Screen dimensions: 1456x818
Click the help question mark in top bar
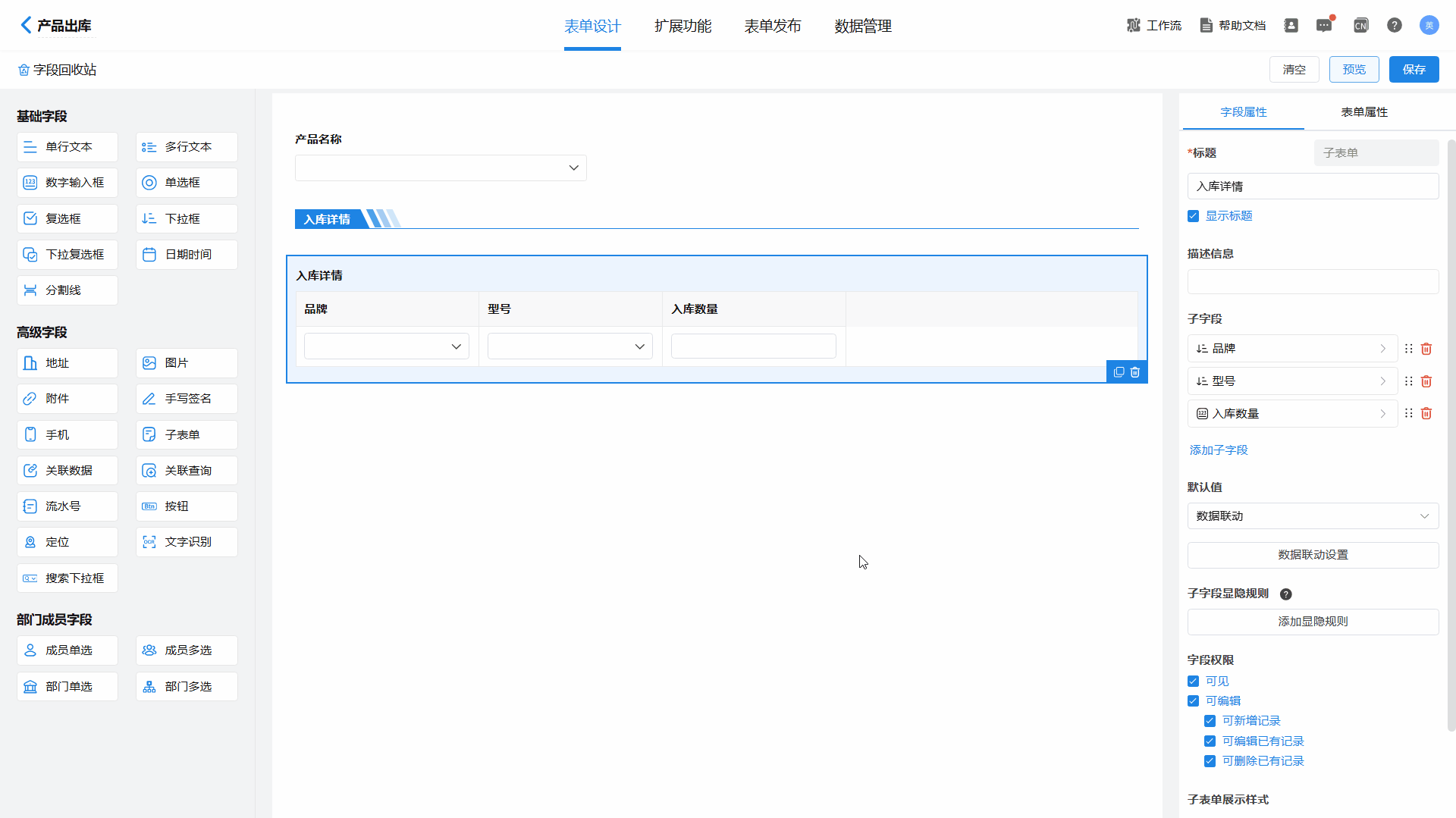click(1394, 26)
